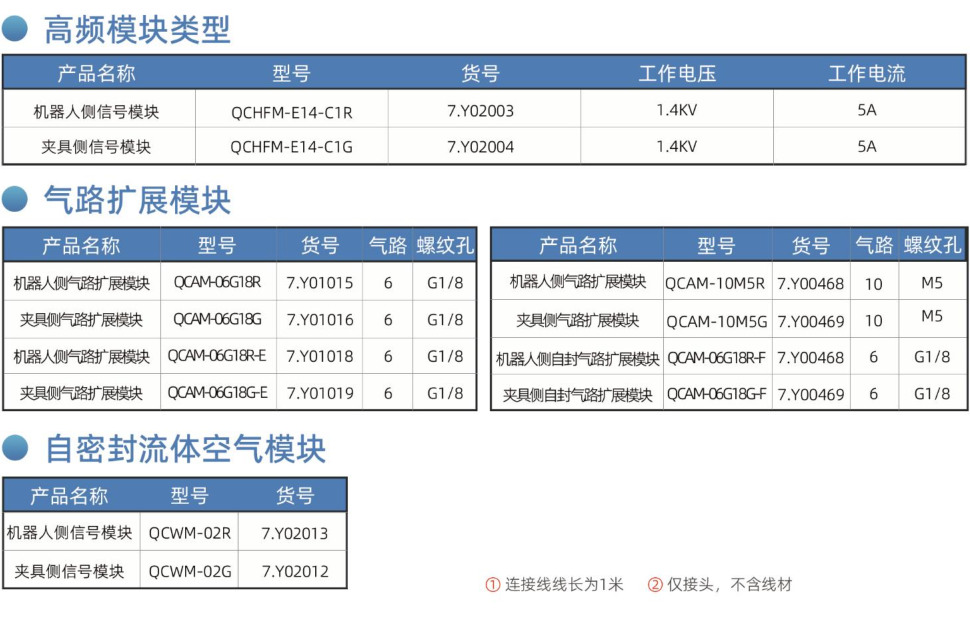Screen dimensions: 970x623
Task: Select the 工作电压 column header
Action: point(677,74)
